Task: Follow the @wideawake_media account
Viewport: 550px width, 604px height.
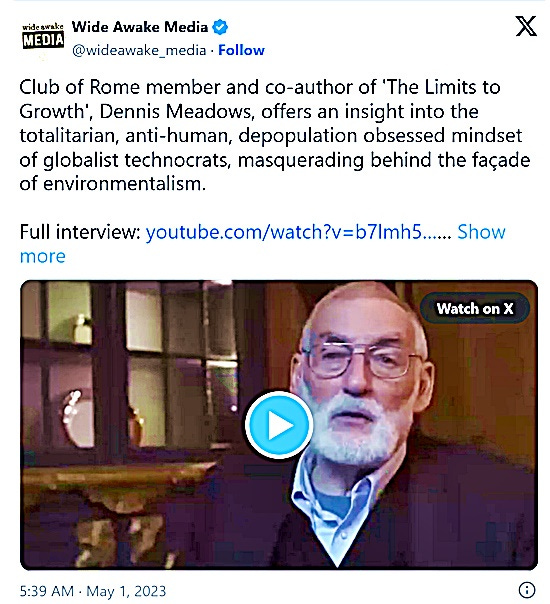Action: (241, 50)
